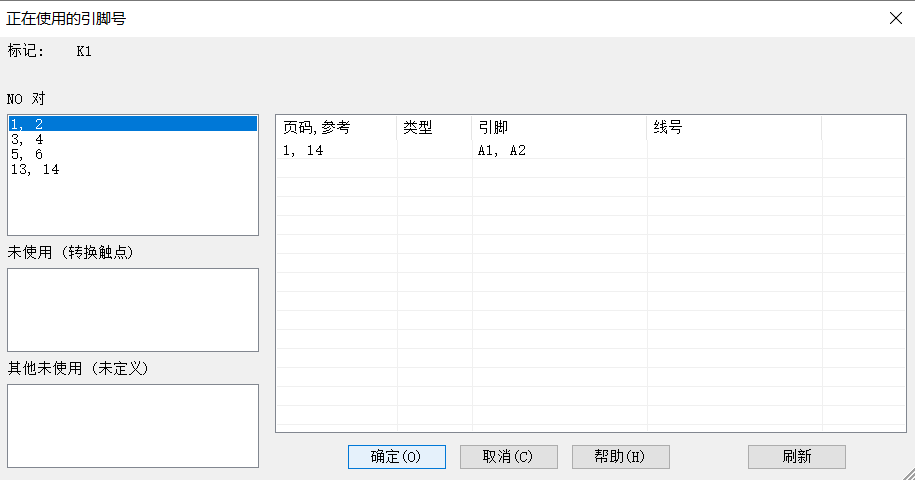Click the 引脚 column header
The width and height of the screenshot is (915, 480).
coord(559,128)
